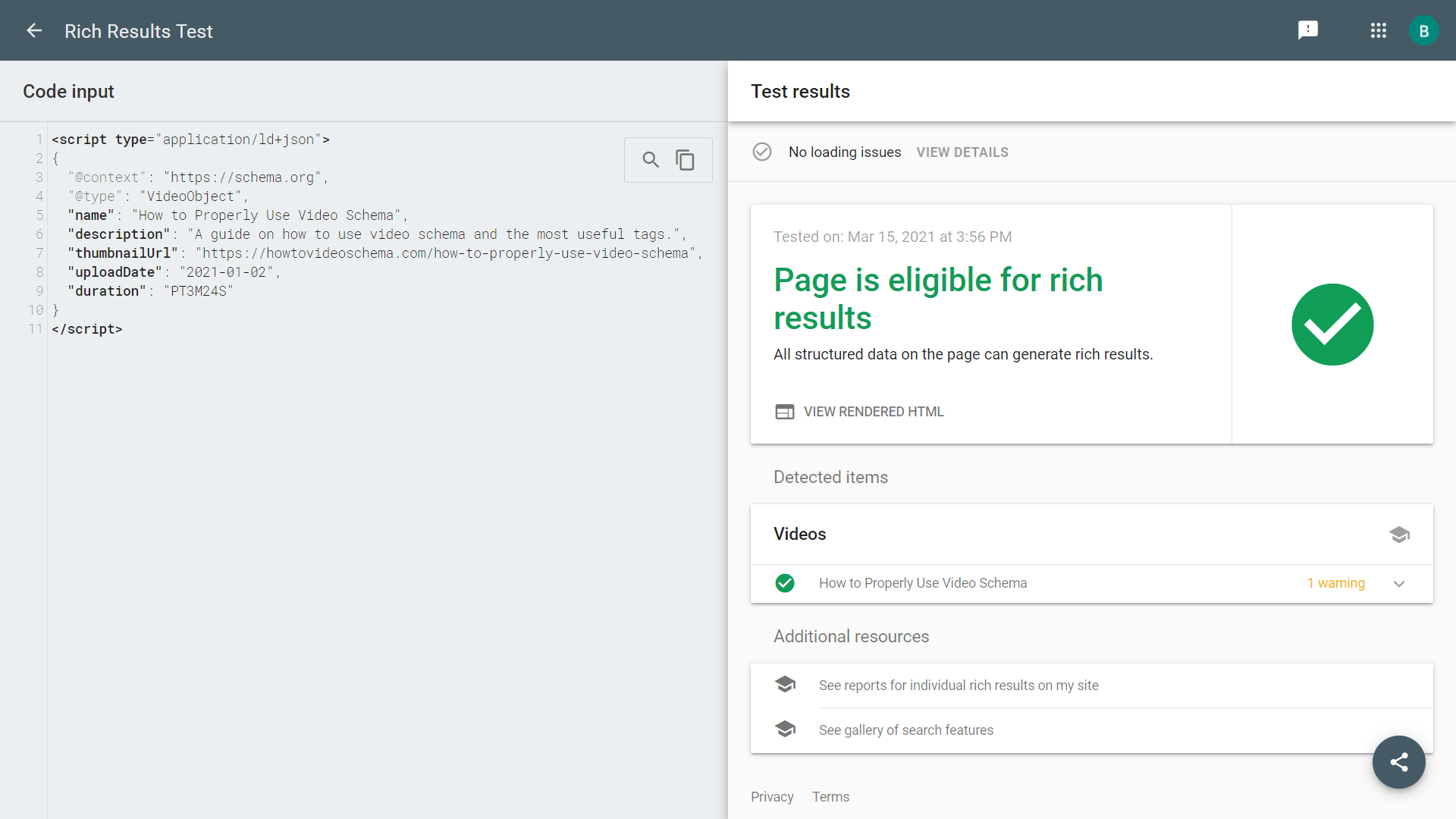Open the Terms link
Image resolution: width=1456 pixels, height=819 pixels.
coord(830,797)
